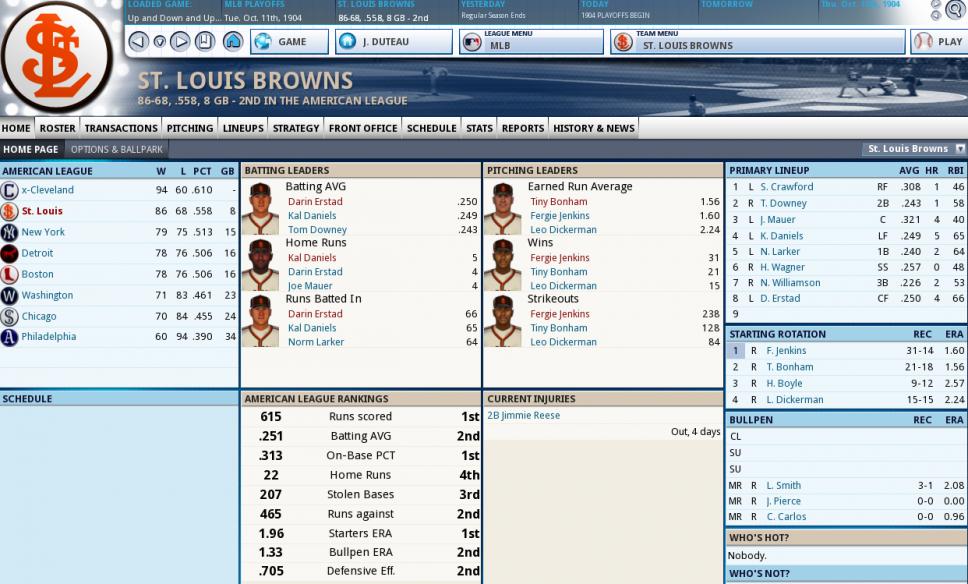Click the home icon in the toolbar

(233, 41)
